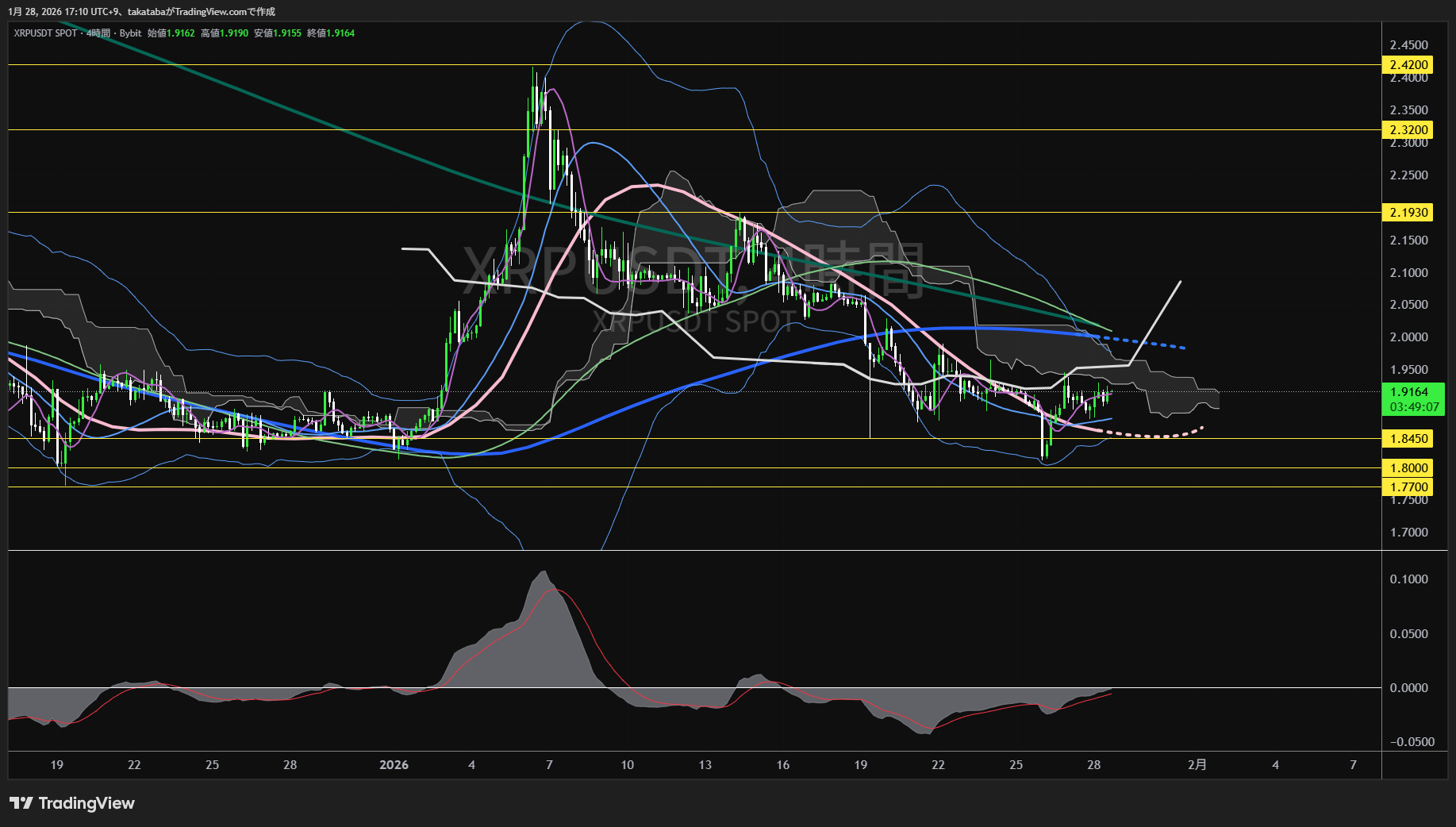Click the yellow 2.3200 price level label

[1408, 130]
